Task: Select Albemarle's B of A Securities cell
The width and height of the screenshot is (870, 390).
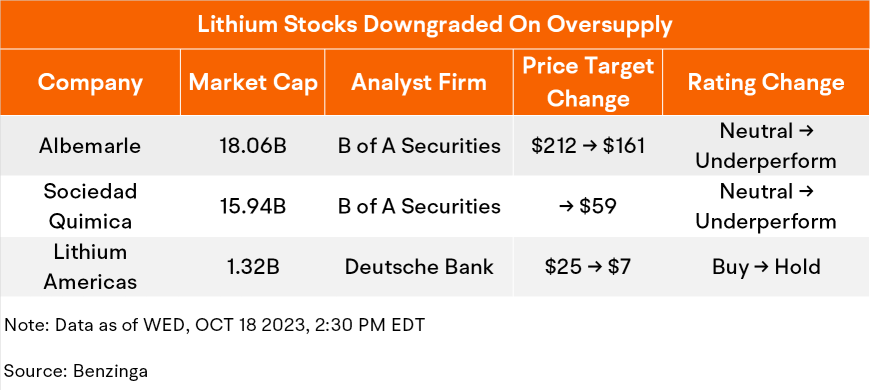Action: click(419, 146)
